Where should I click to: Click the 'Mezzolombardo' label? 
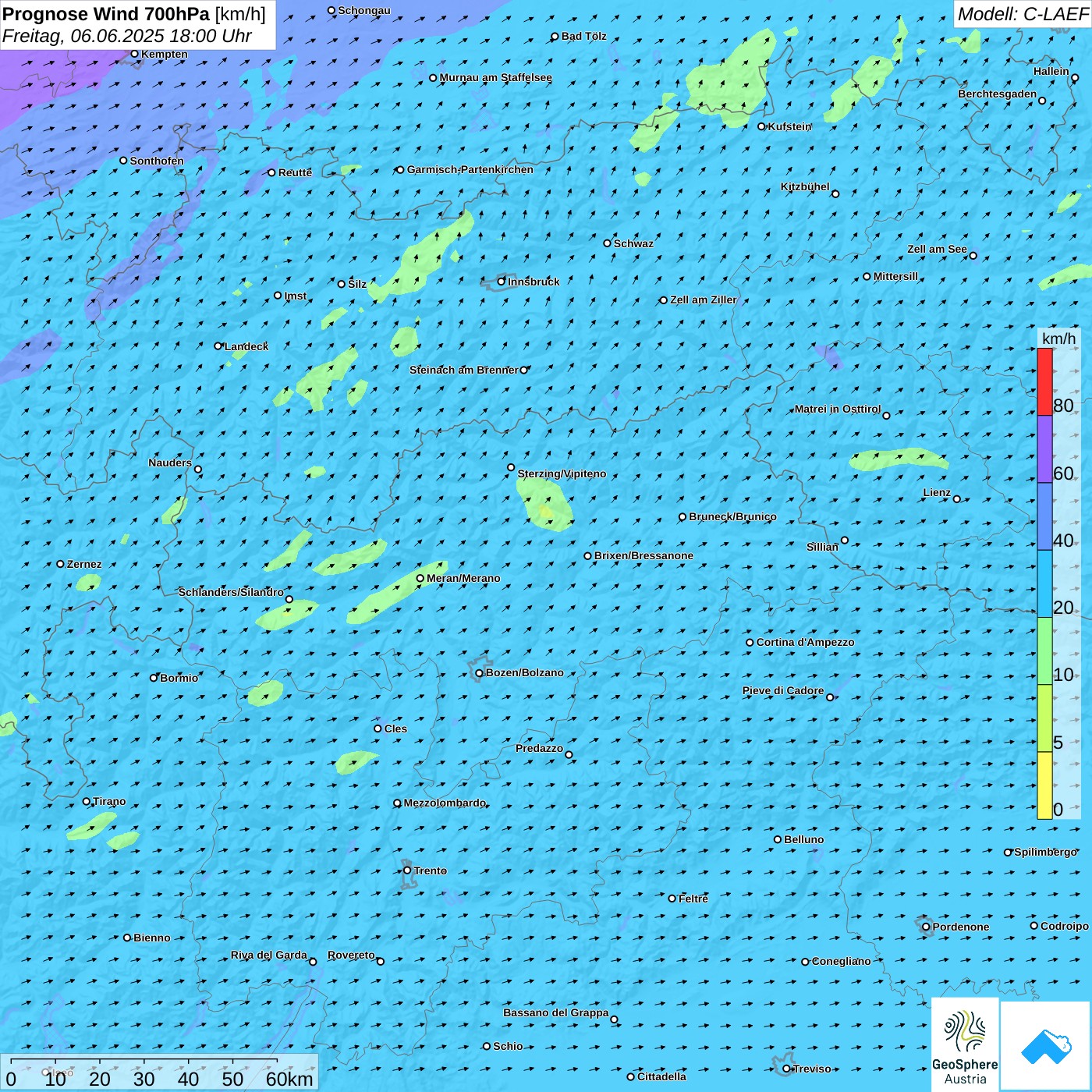[x=445, y=803]
